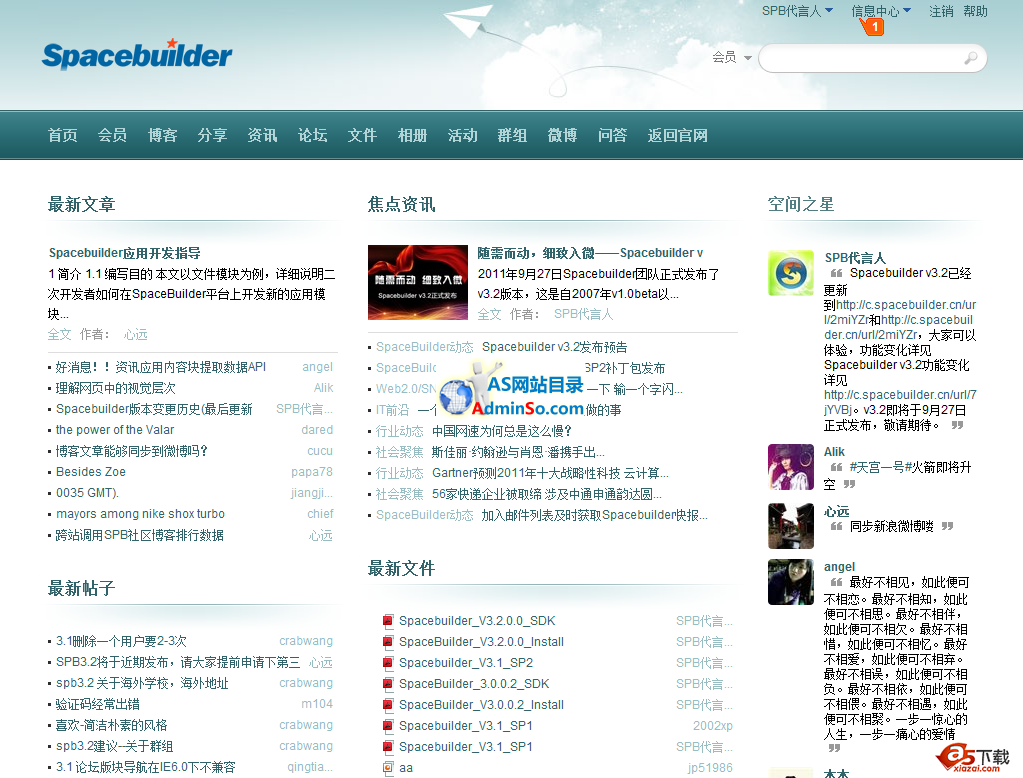Open 活动 in navigation bar
Image resolution: width=1023 pixels, height=778 pixels.
(x=463, y=135)
